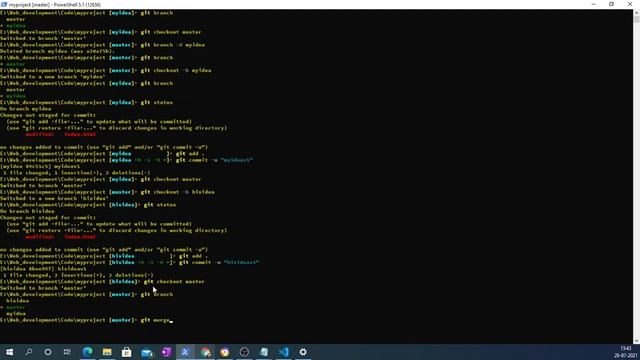Click the 'git checkout -b myidea' command

click(176, 71)
